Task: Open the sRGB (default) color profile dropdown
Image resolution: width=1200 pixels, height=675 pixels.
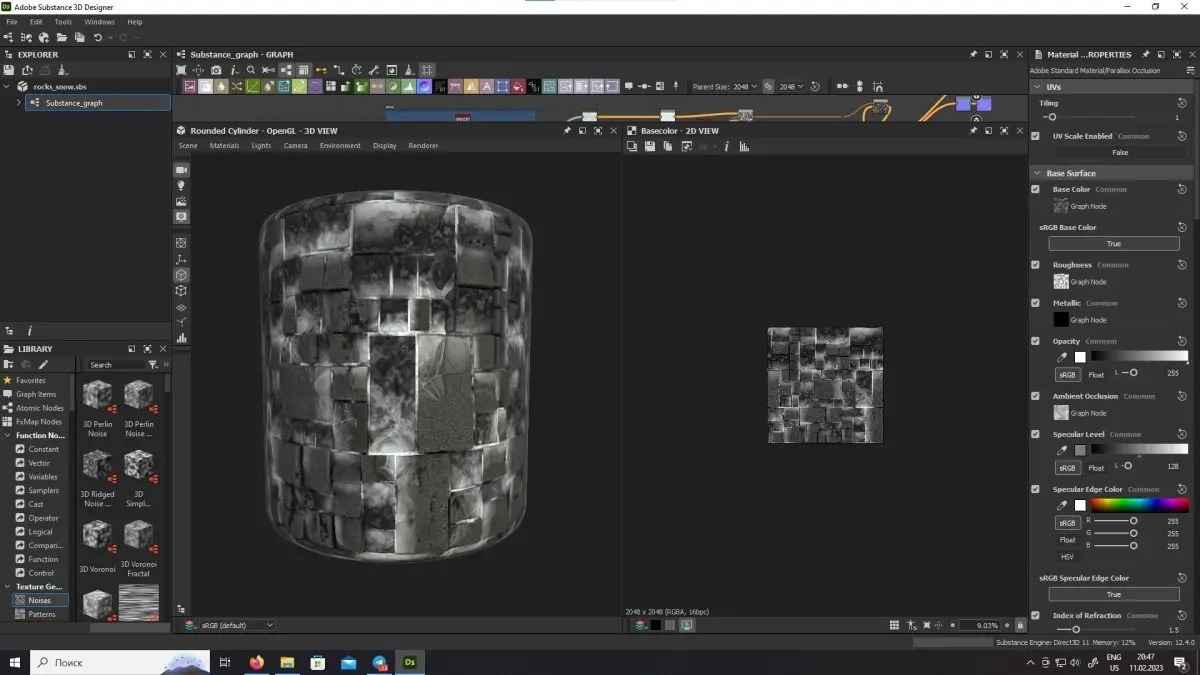Action: pos(237,625)
